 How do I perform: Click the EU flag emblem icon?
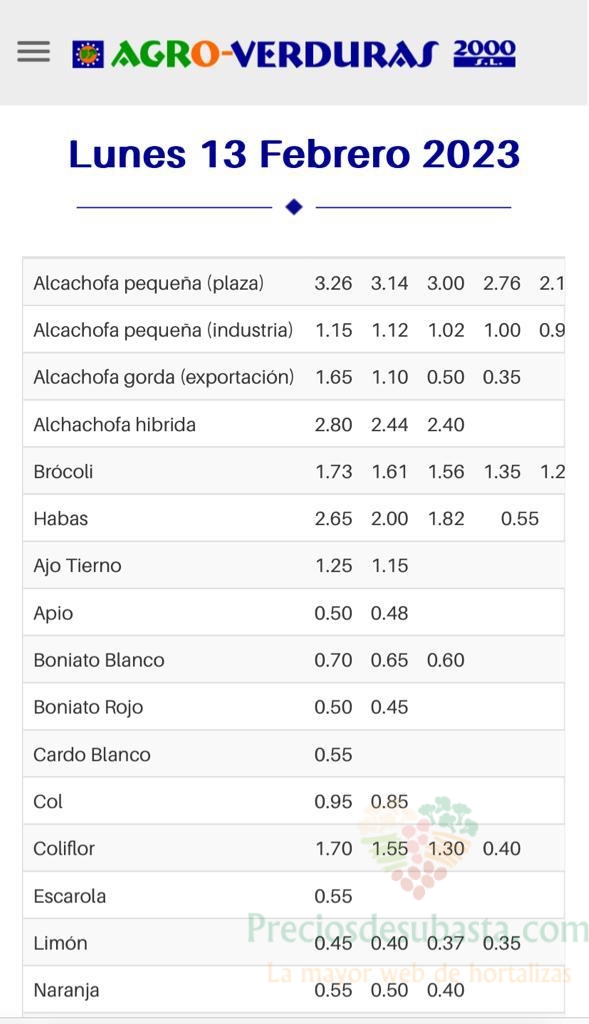pyautogui.click(x=88, y=55)
